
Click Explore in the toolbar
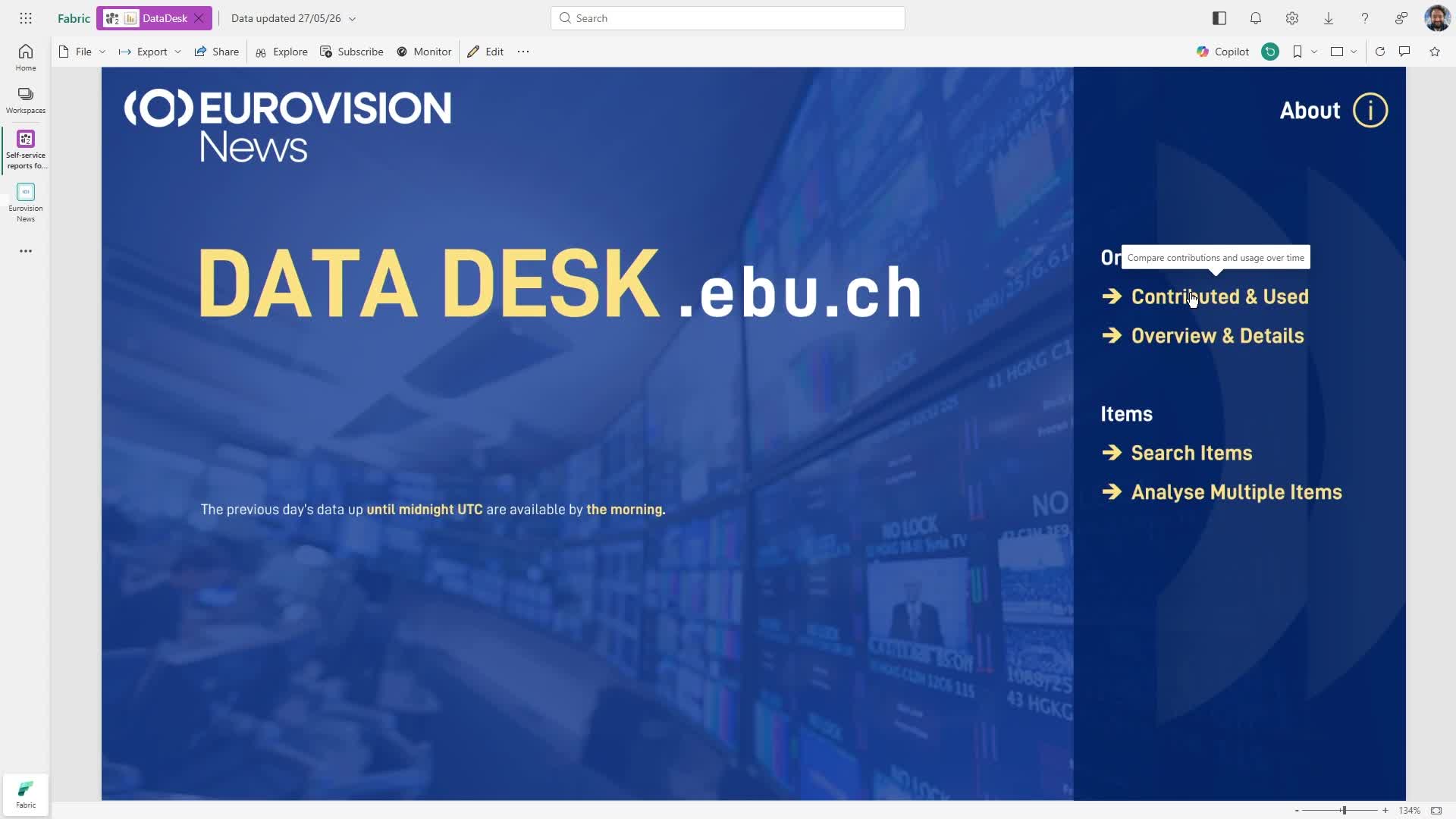tap(281, 52)
